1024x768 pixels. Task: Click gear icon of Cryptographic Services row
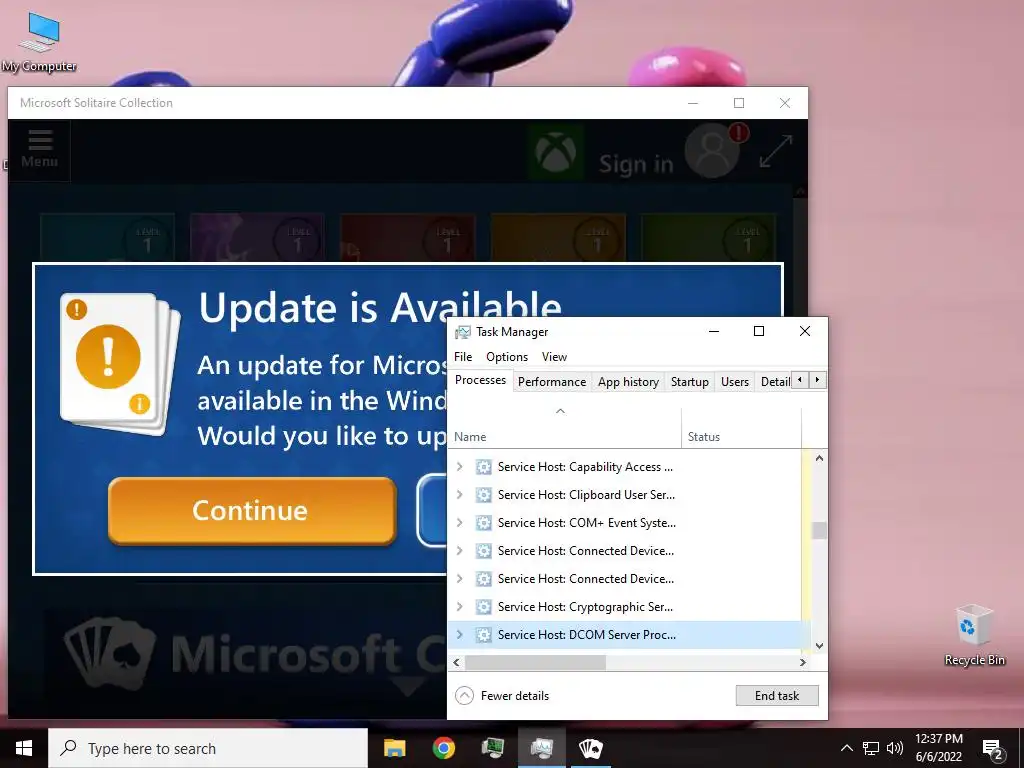(483, 607)
